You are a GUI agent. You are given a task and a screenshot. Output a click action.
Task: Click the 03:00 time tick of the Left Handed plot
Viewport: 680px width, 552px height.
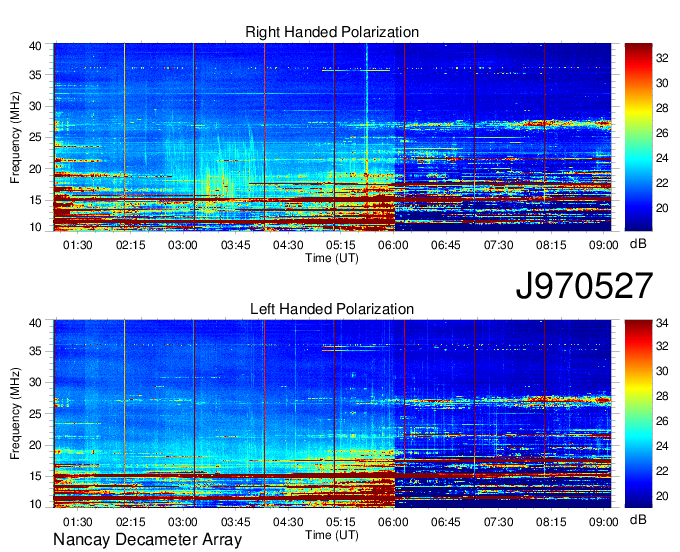coord(183,522)
